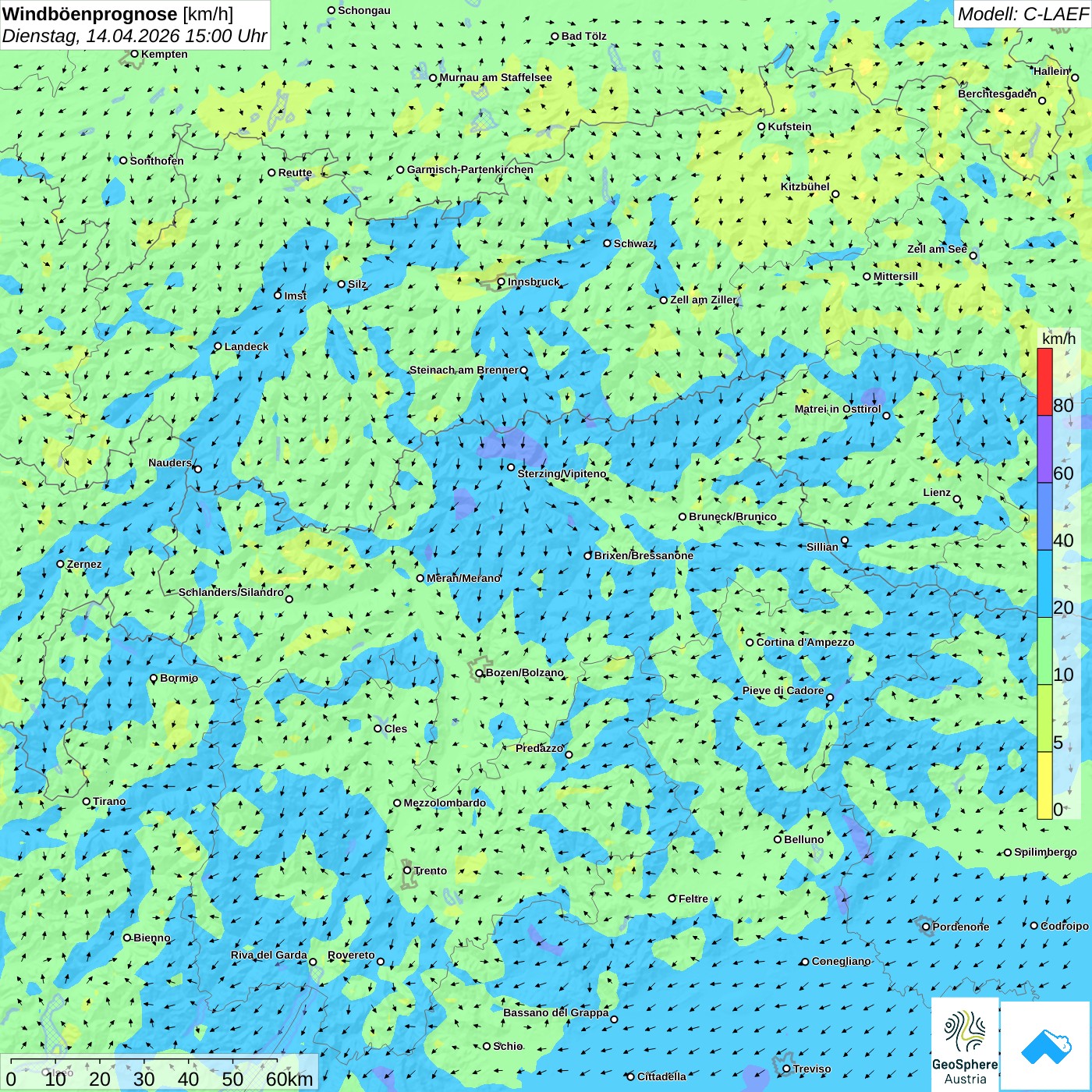This screenshot has height=1092, width=1092.
Task: Click the light blue 20–40 km/h legend segment
Action: click(1044, 584)
